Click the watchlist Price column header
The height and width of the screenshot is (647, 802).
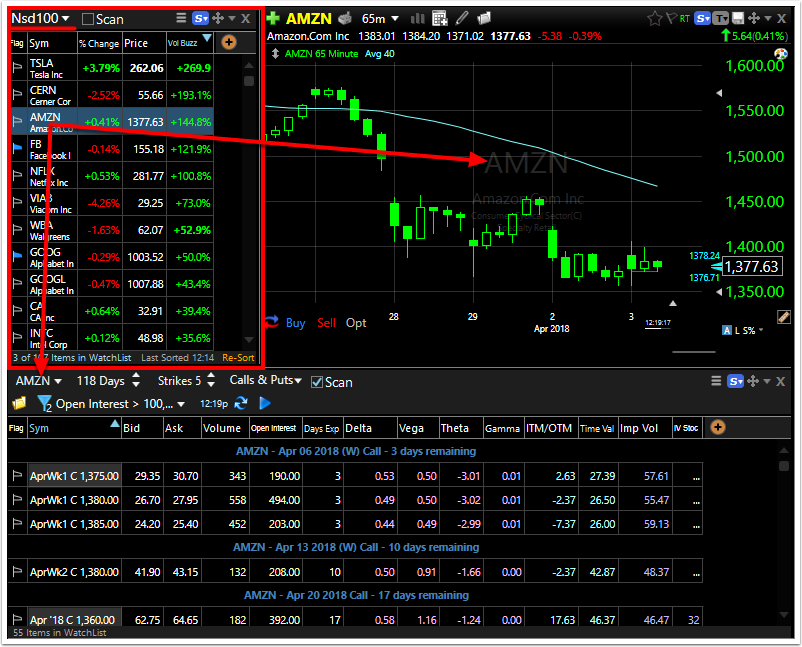(x=144, y=43)
